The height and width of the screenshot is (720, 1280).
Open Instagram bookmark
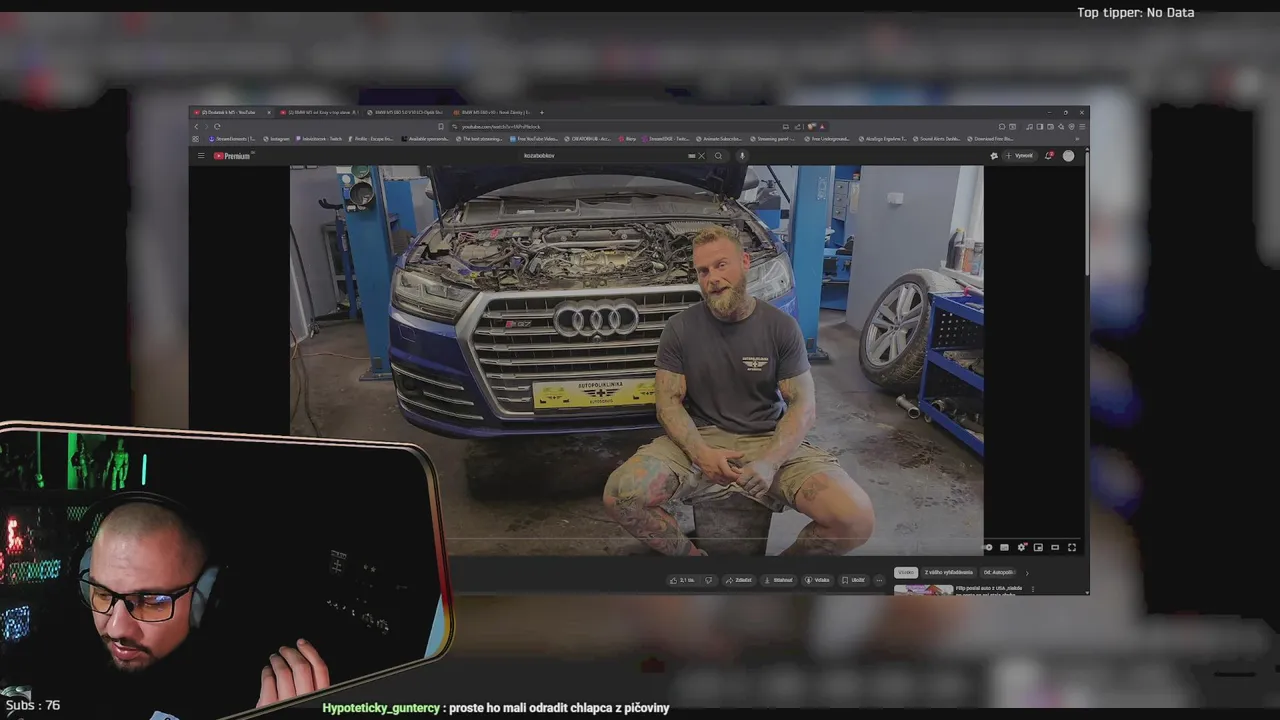tap(275, 139)
